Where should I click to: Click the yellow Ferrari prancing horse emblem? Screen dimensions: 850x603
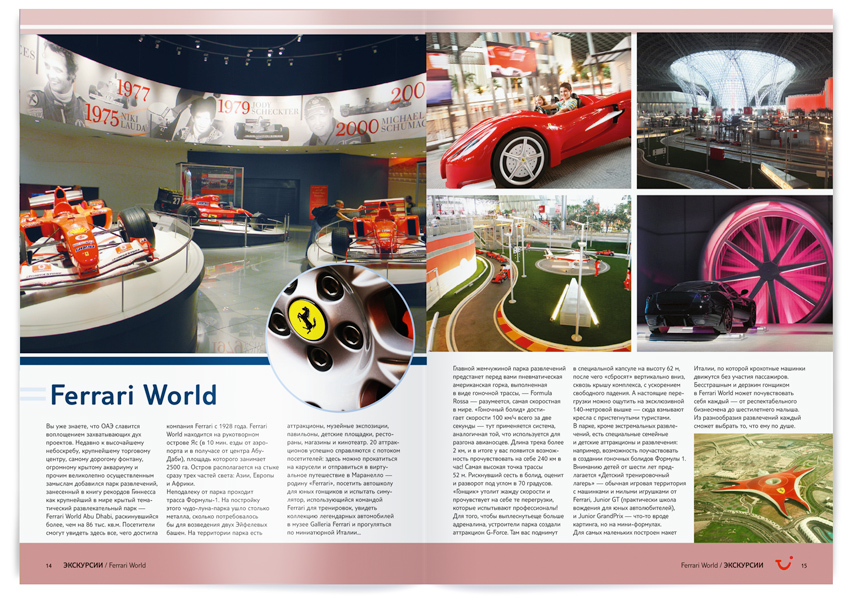307,319
